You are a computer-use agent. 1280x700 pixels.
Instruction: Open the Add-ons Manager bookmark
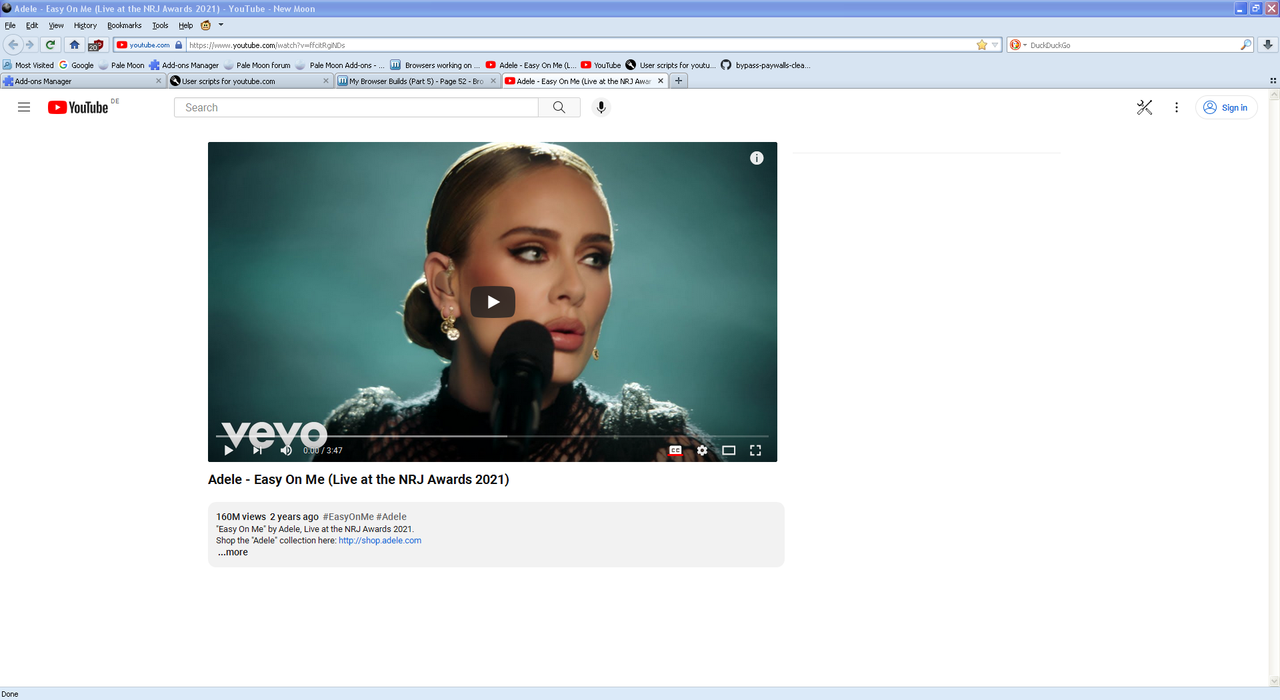[184, 65]
